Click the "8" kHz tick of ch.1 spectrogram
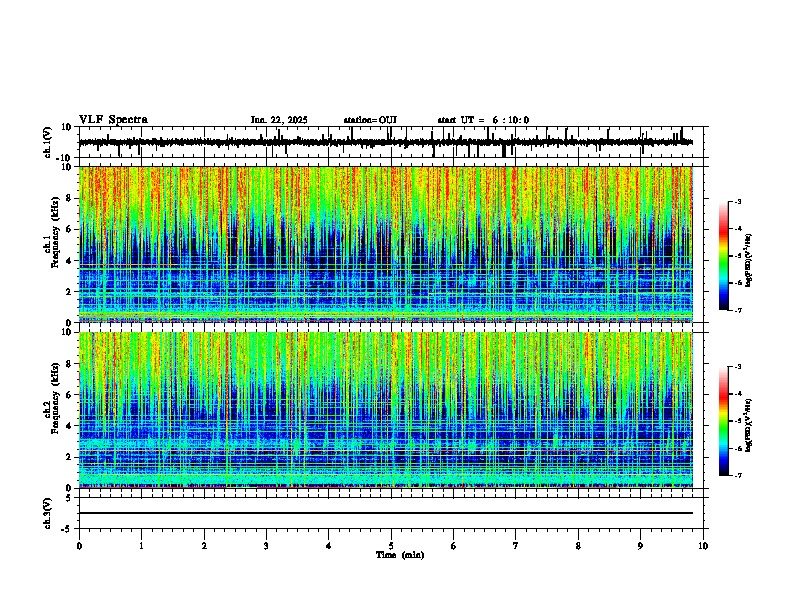 pyautogui.click(x=70, y=198)
